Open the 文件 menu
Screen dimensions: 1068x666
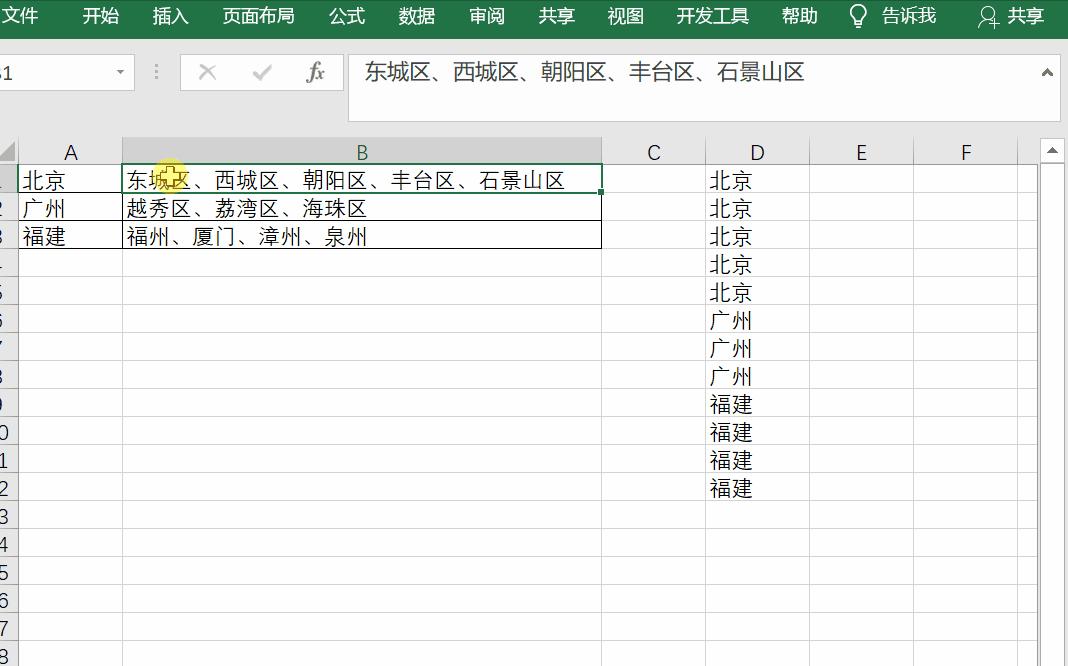click(x=25, y=16)
